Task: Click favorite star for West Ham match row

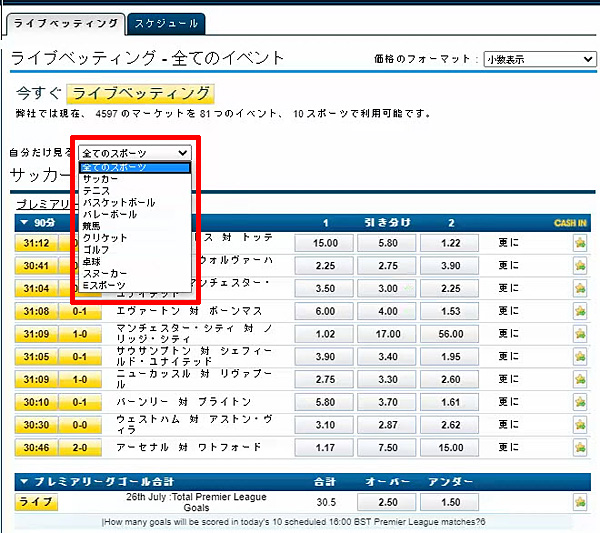Action: click(x=580, y=425)
